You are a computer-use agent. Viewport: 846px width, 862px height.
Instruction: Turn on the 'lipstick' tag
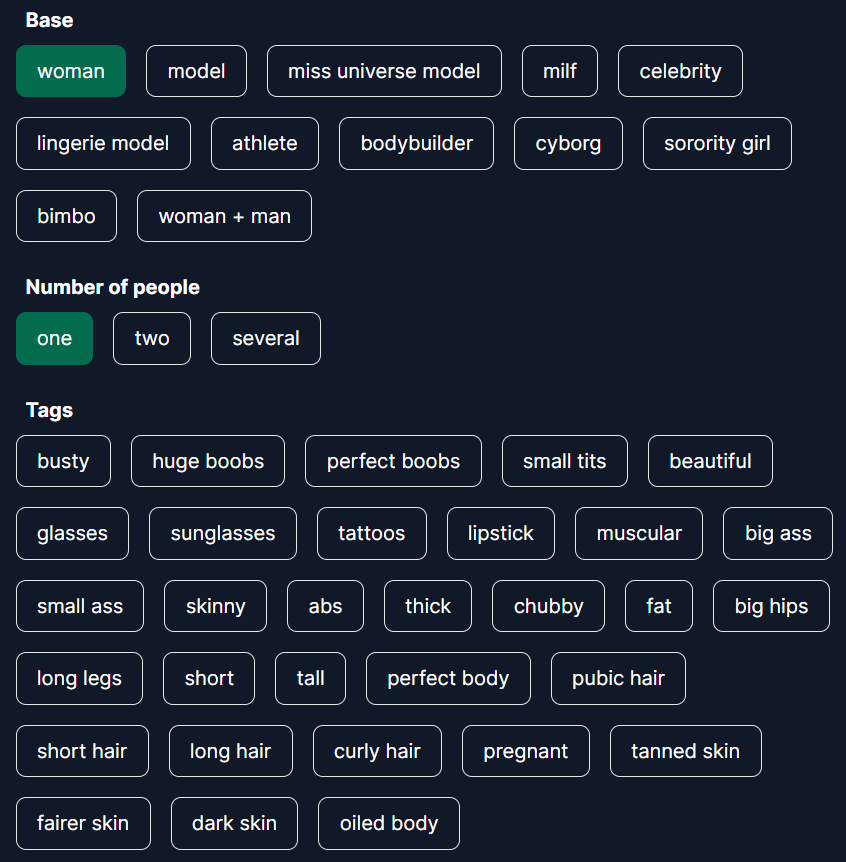[501, 533]
